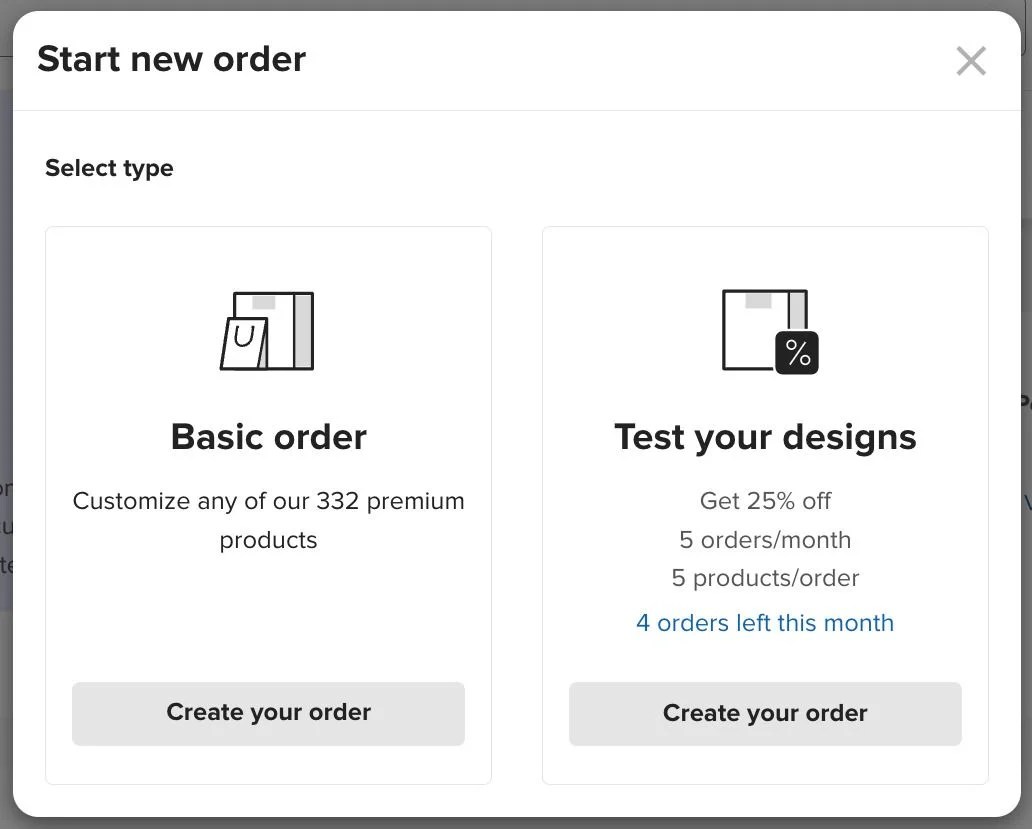Click the percent badge on the box icon
The width and height of the screenshot is (1032, 829).
(797, 353)
